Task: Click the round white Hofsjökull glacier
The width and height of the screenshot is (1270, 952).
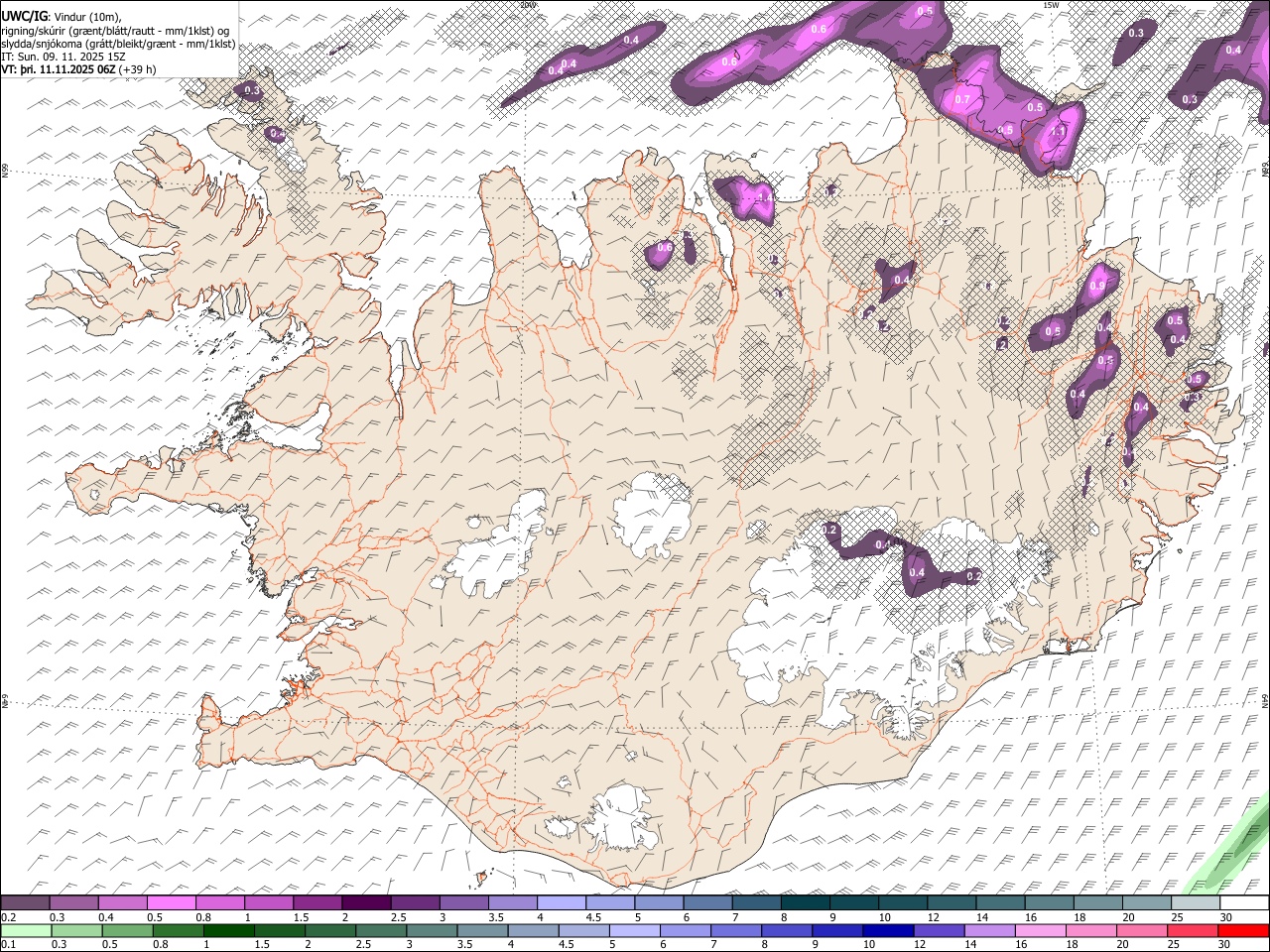Action: coord(652,515)
